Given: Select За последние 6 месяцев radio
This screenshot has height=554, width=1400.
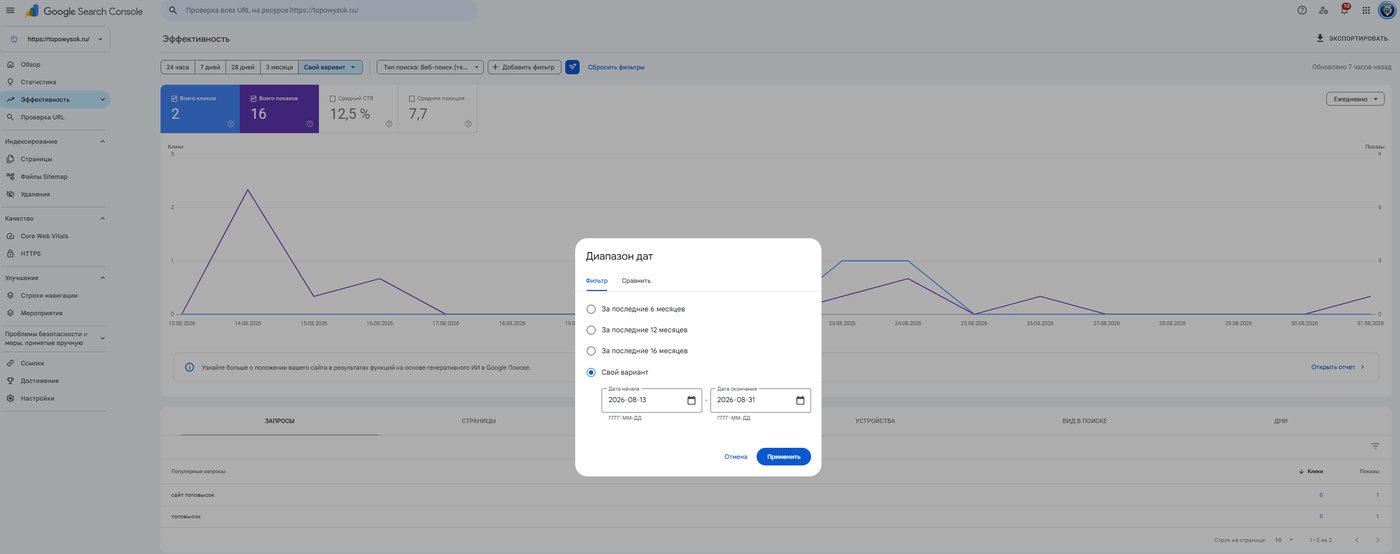Looking at the screenshot, I should pyautogui.click(x=591, y=309).
